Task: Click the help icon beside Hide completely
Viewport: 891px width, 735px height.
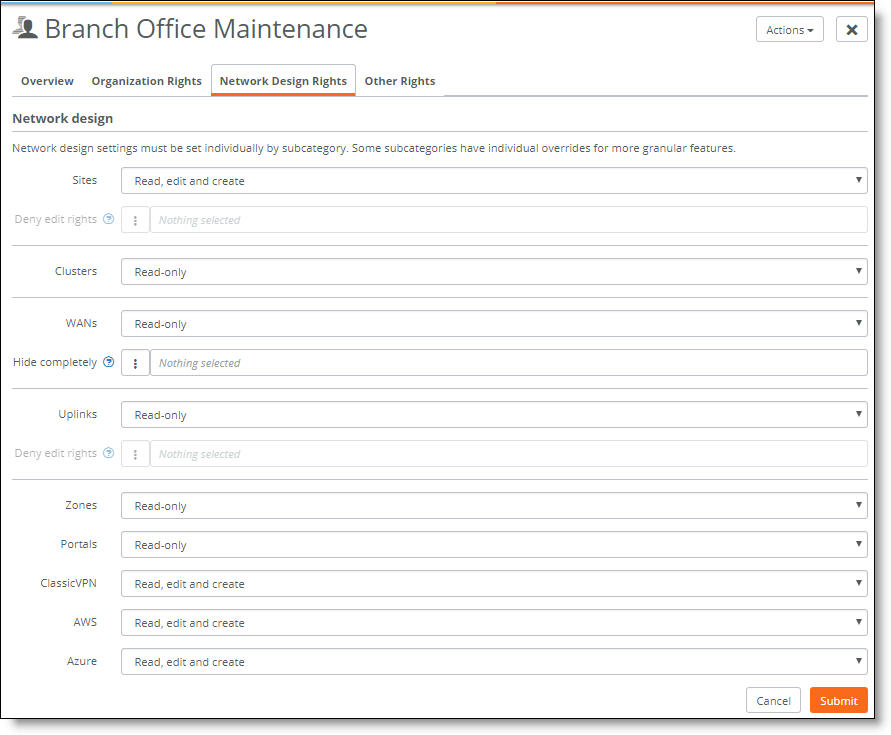Action: tap(109, 362)
